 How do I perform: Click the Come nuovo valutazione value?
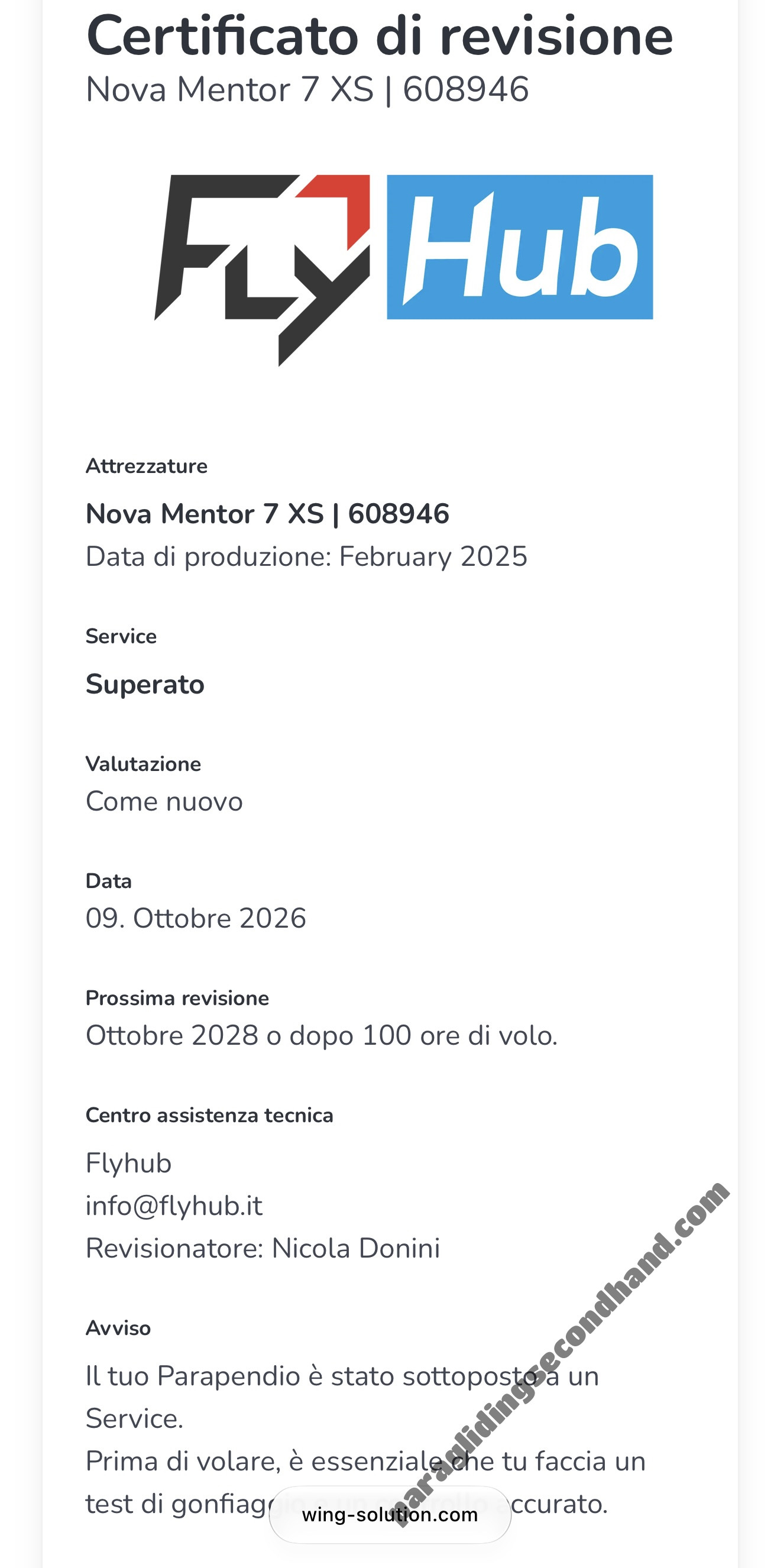[164, 801]
